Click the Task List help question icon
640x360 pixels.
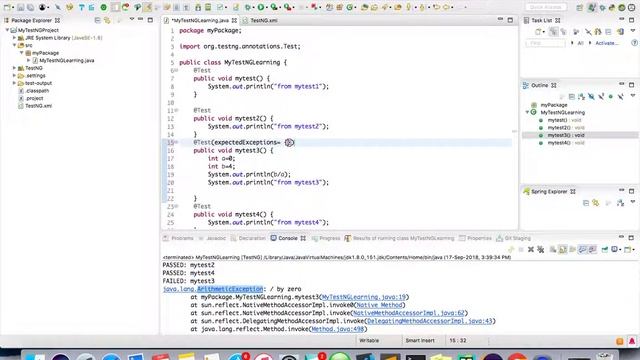click(634, 43)
